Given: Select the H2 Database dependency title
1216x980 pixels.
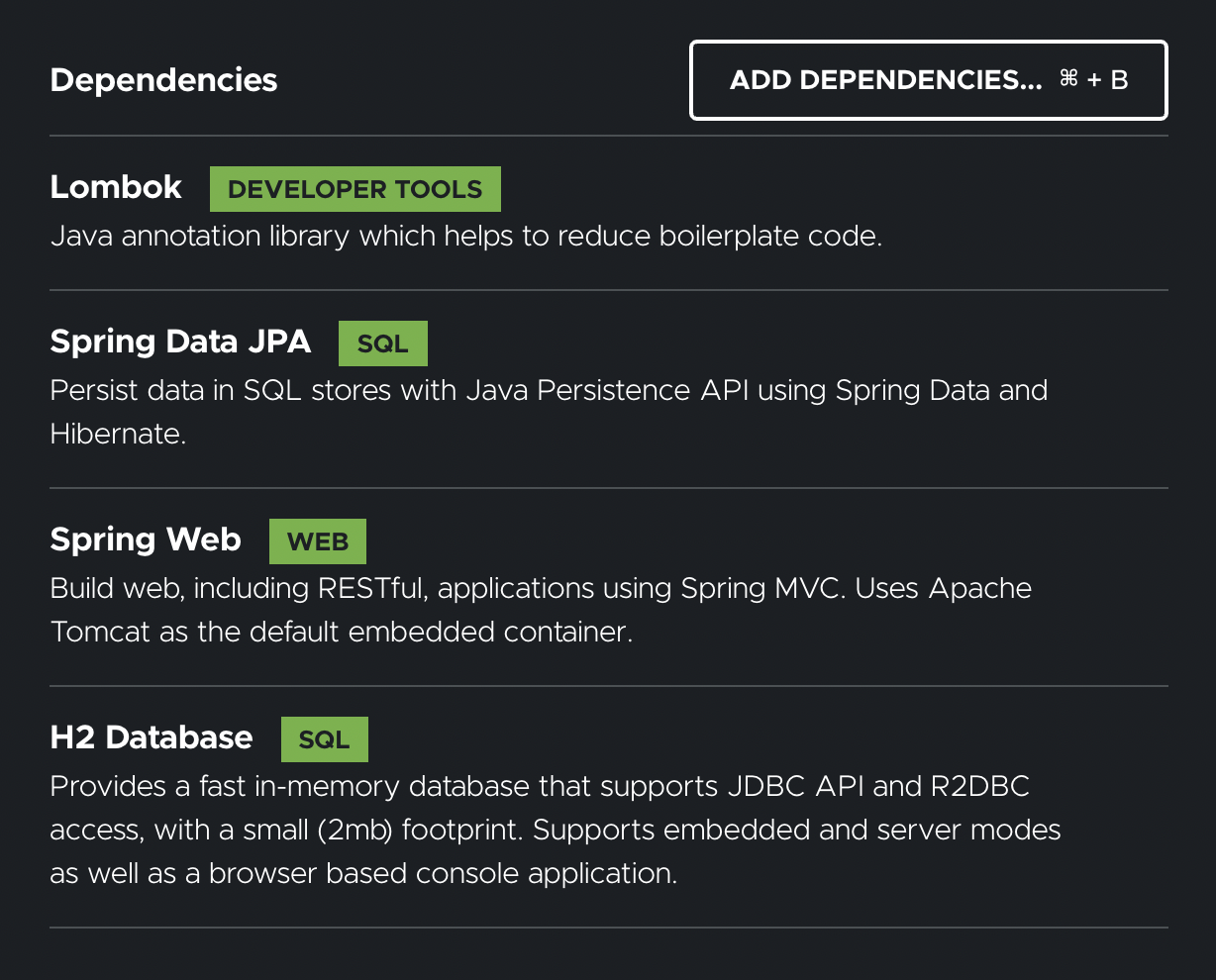Looking at the screenshot, I should tap(152, 737).
